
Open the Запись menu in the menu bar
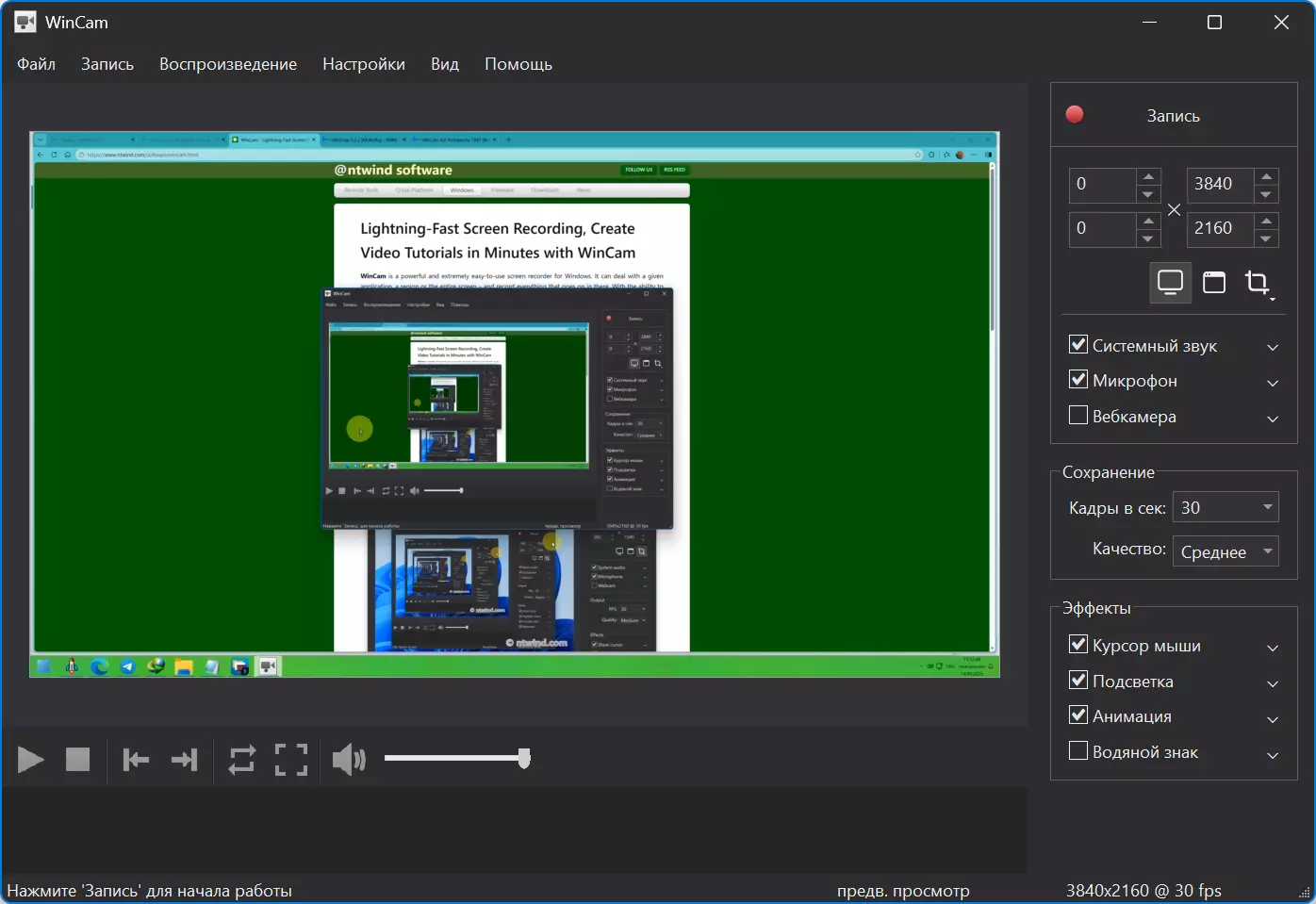107,64
